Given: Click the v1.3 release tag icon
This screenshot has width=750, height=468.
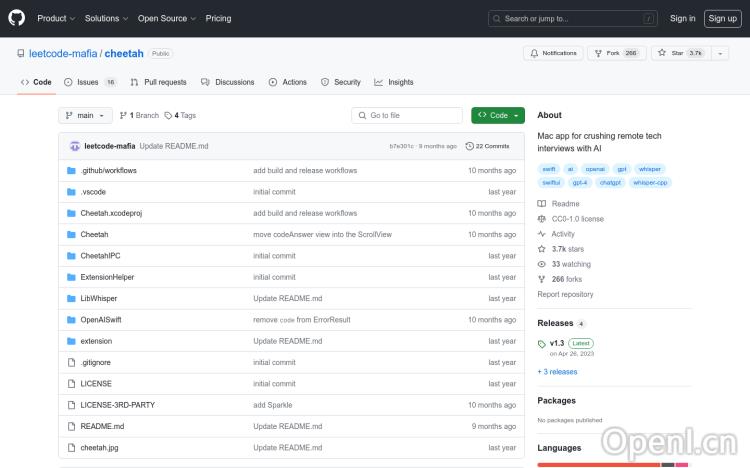Looking at the screenshot, I should pyautogui.click(x=542, y=344).
